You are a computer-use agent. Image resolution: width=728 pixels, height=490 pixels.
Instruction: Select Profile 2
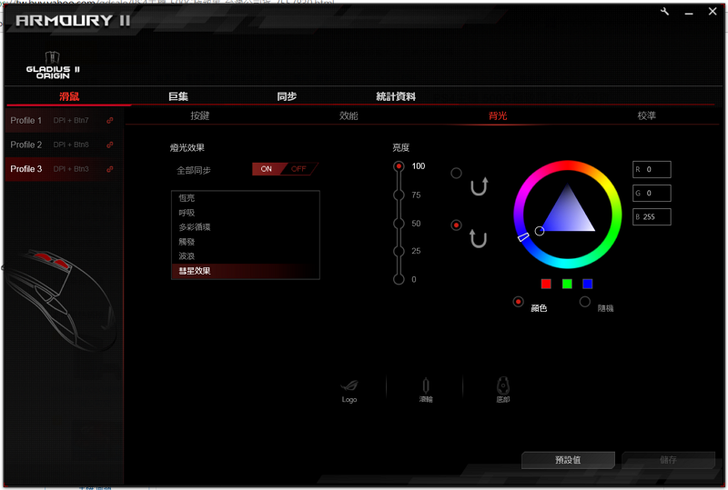(63, 144)
